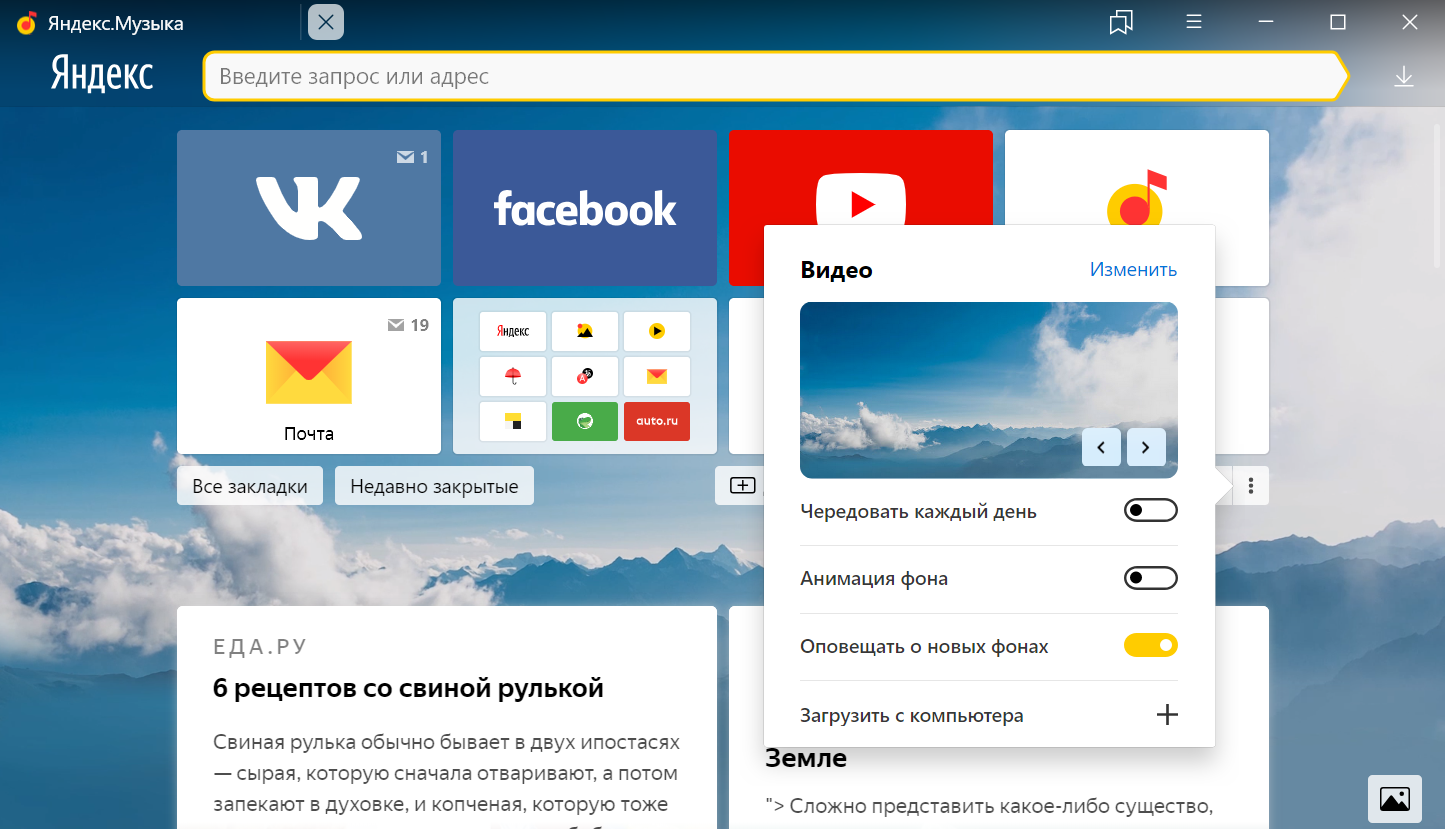
Task: Open the Yandex Music tile
Action: click(x=1137, y=178)
